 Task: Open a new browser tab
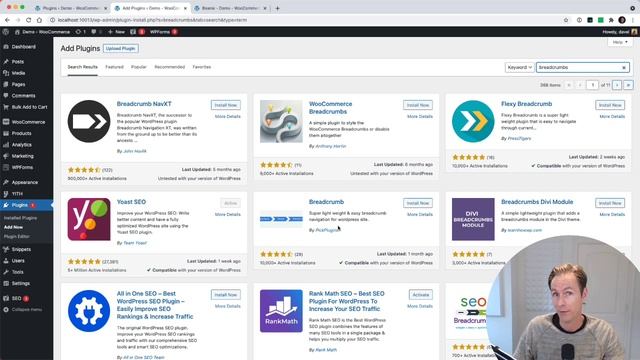tap(278, 8)
